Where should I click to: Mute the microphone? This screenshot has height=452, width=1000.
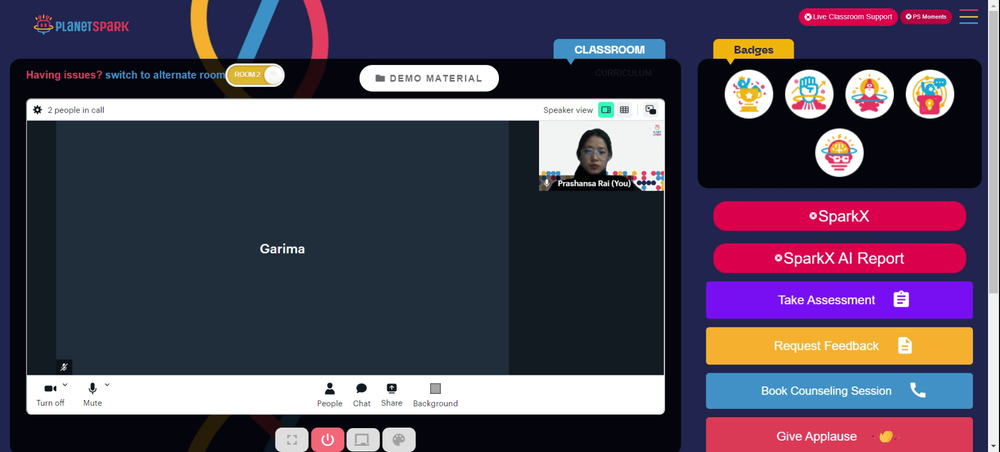[92, 395]
